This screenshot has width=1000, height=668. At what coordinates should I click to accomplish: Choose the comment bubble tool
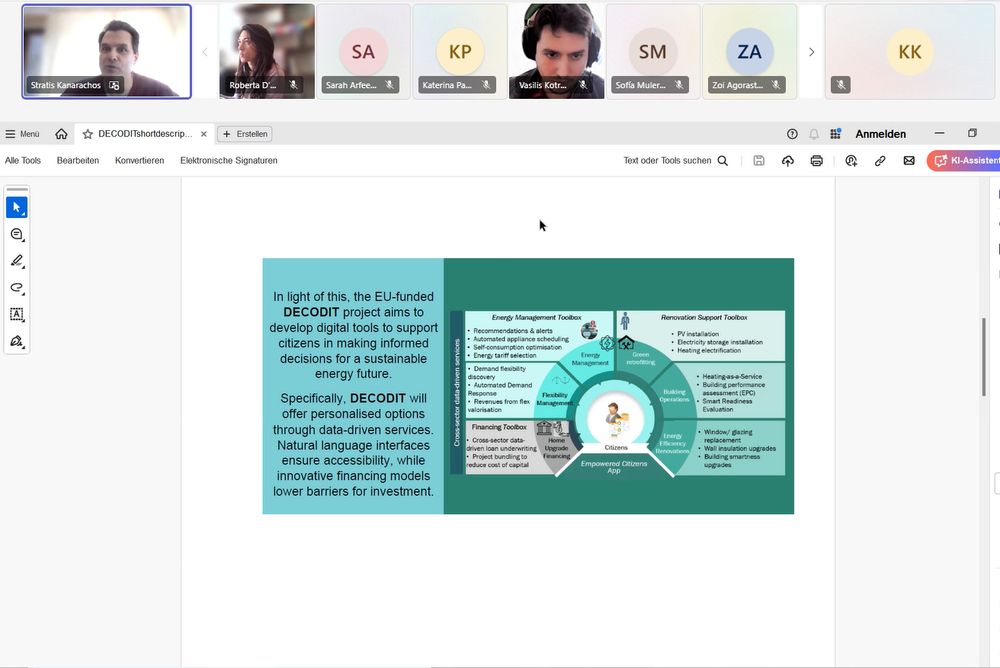pos(17,234)
